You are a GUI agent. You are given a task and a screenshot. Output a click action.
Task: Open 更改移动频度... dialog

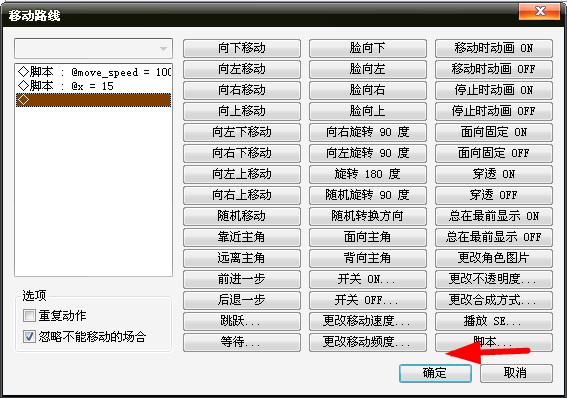[368, 342]
